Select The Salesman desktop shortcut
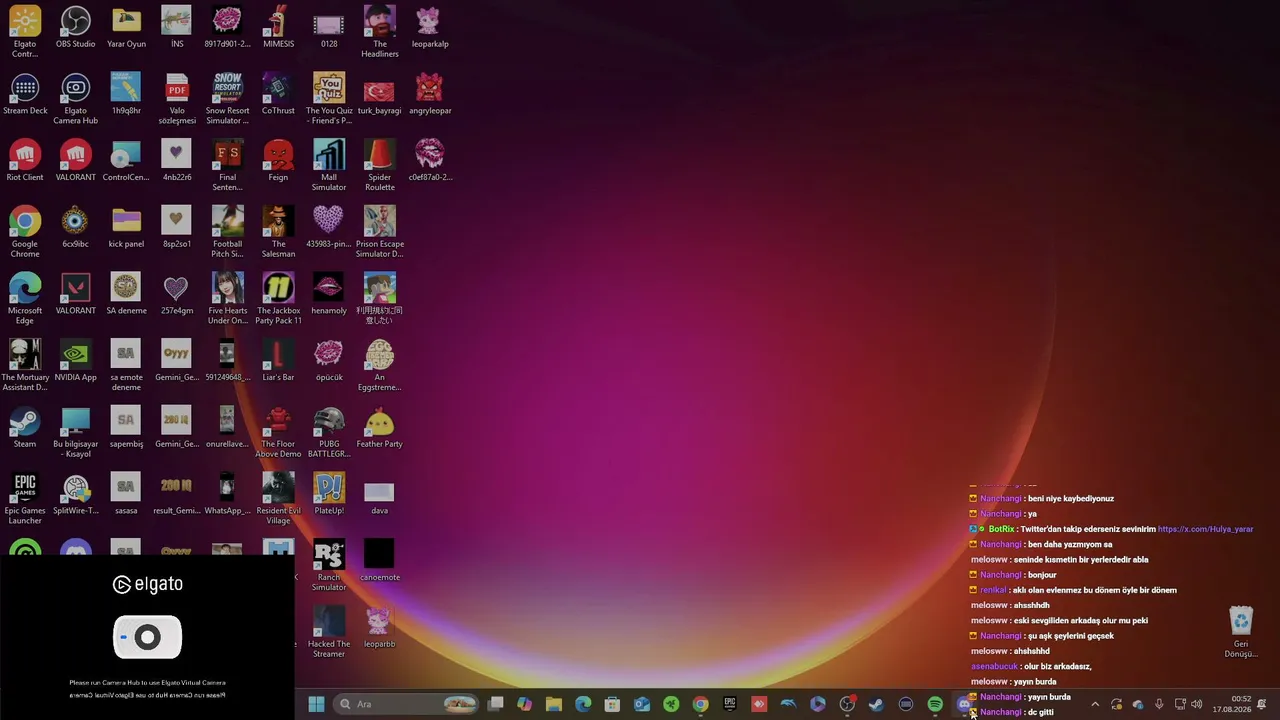The width and height of the screenshot is (1280, 720). click(x=278, y=233)
